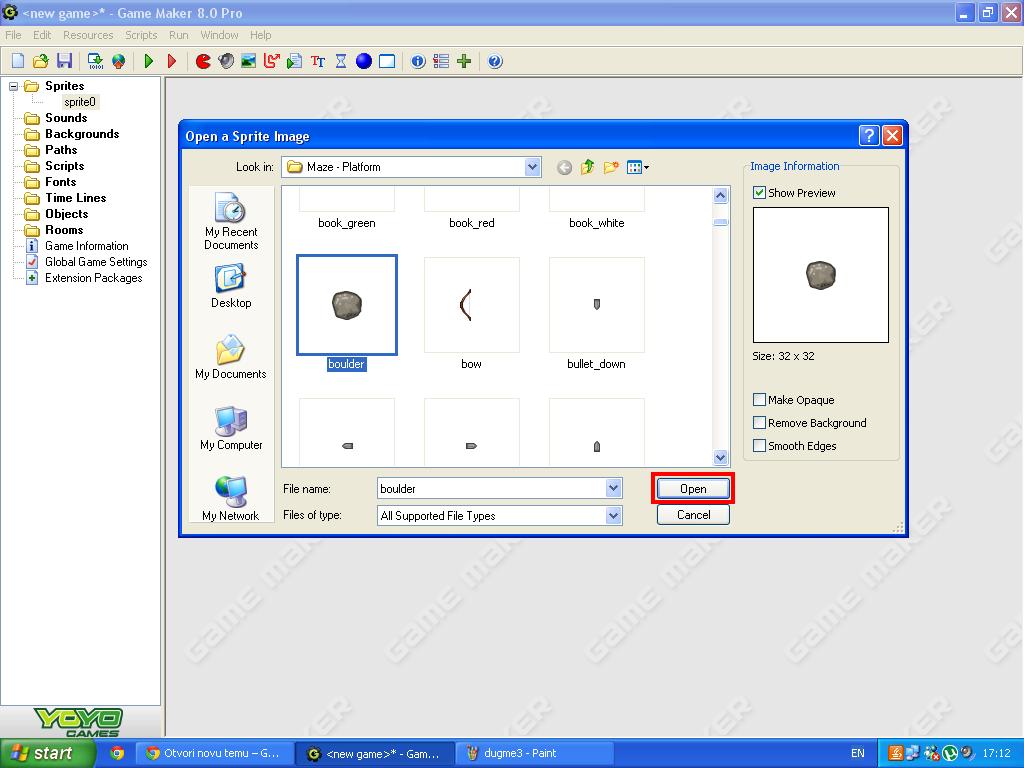Click the Extension packages green plus icon
The image size is (1024, 768).
click(464, 61)
